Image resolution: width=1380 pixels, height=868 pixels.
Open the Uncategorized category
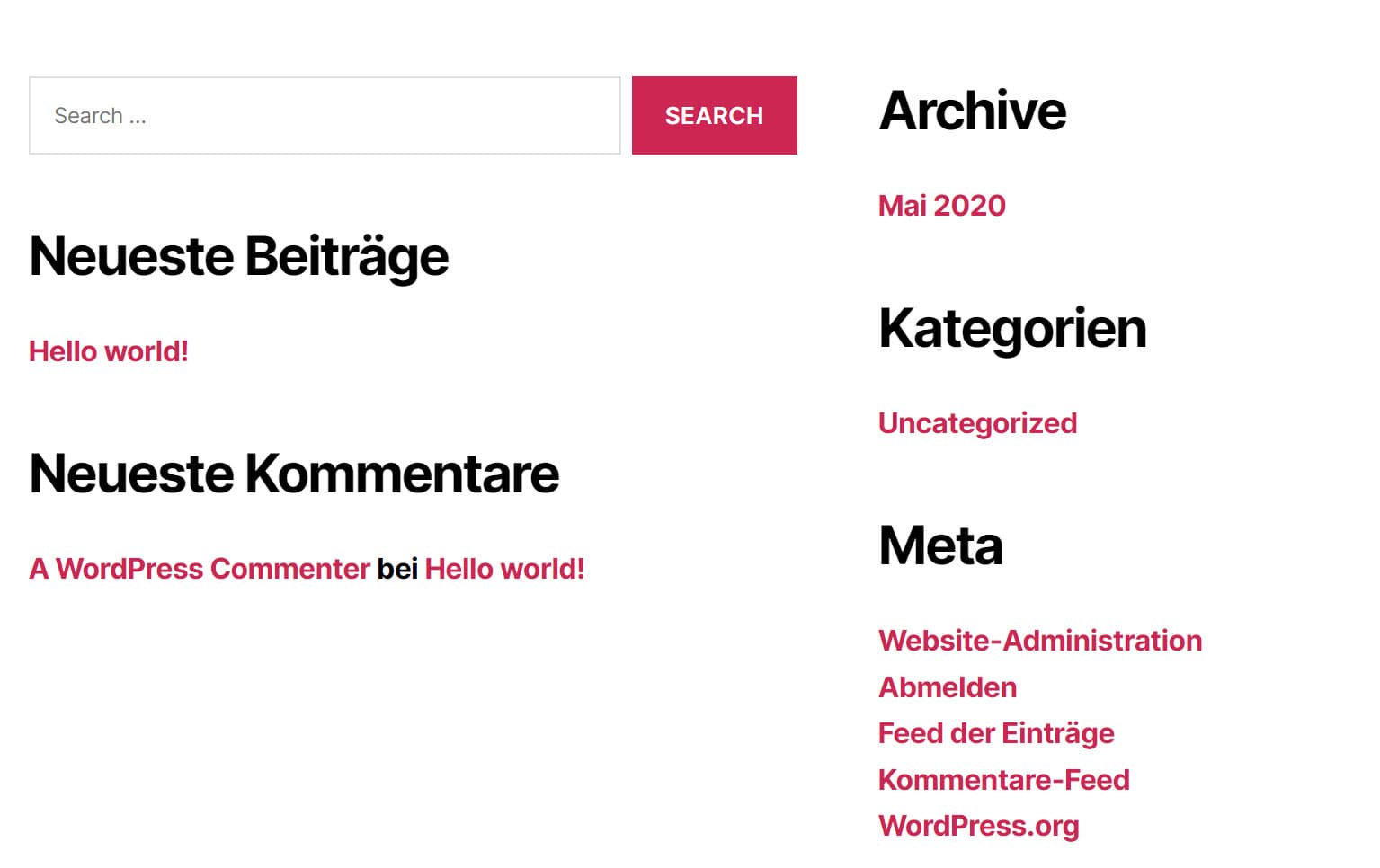(977, 423)
